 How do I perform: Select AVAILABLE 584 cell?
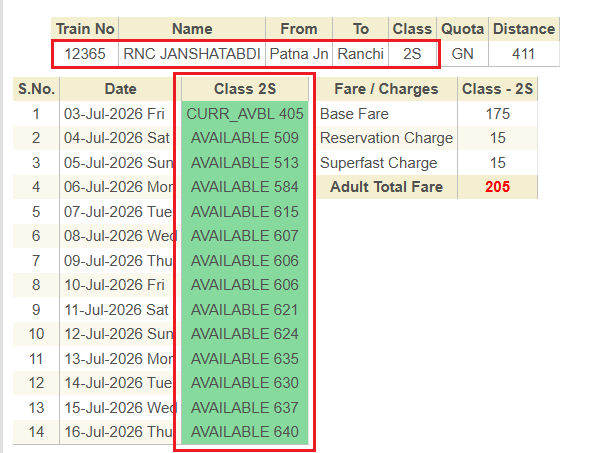click(245, 187)
